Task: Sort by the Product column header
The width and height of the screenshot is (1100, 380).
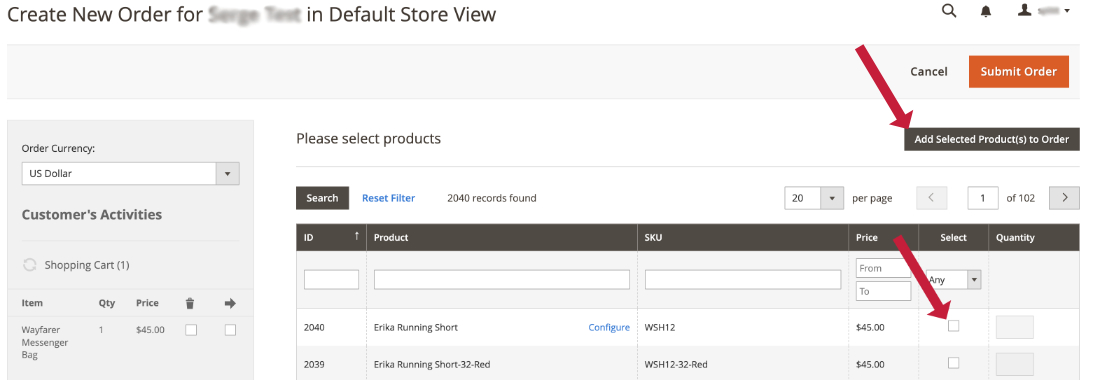Action: coord(502,237)
